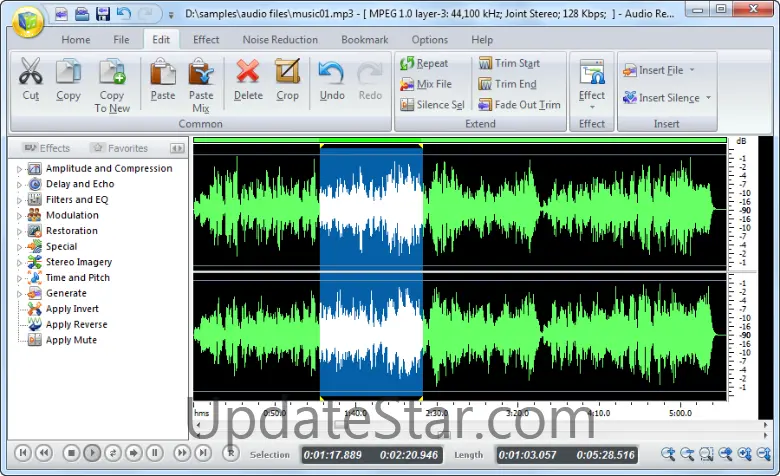Image resolution: width=780 pixels, height=476 pixels.
Task: Select Apply Reverse in effects tree
Action: click(77, 324)
